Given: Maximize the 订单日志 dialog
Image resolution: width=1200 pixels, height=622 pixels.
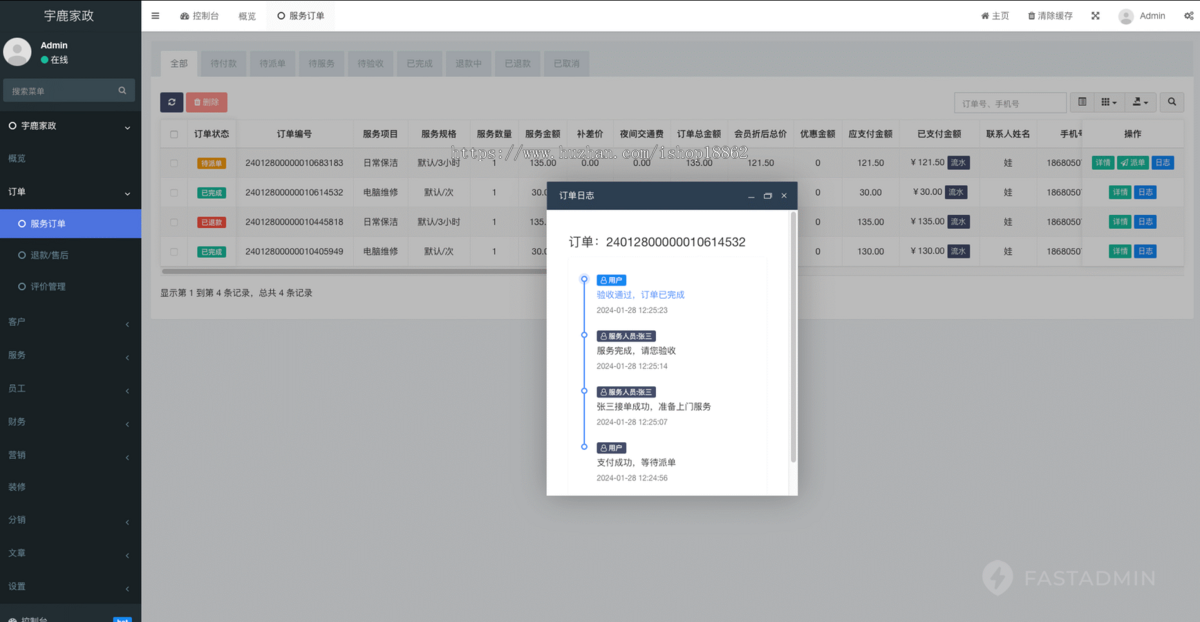Looking at the screenshot, I should tap(767, 196).
